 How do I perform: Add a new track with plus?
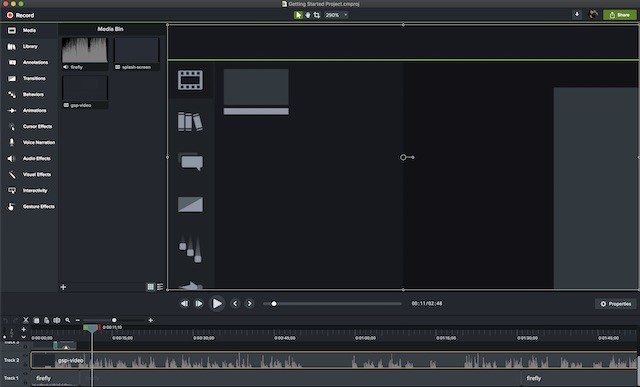(23, 329)
